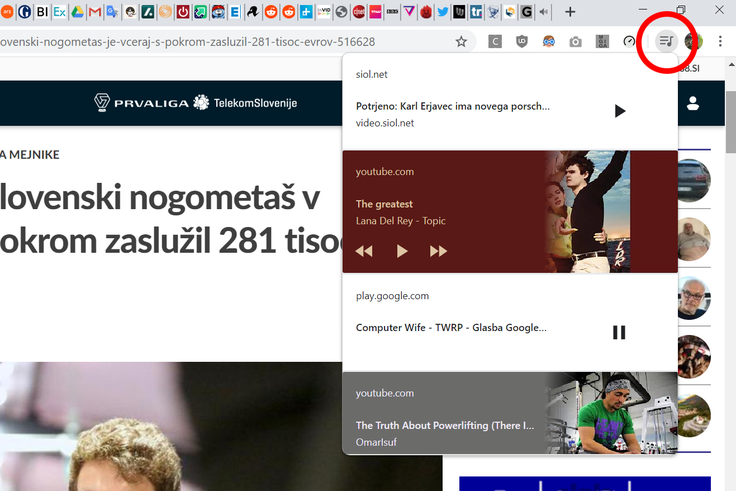Click the Prva Liga Telekom Slovenije logo

pyautogui.click(x=195, y=103)
